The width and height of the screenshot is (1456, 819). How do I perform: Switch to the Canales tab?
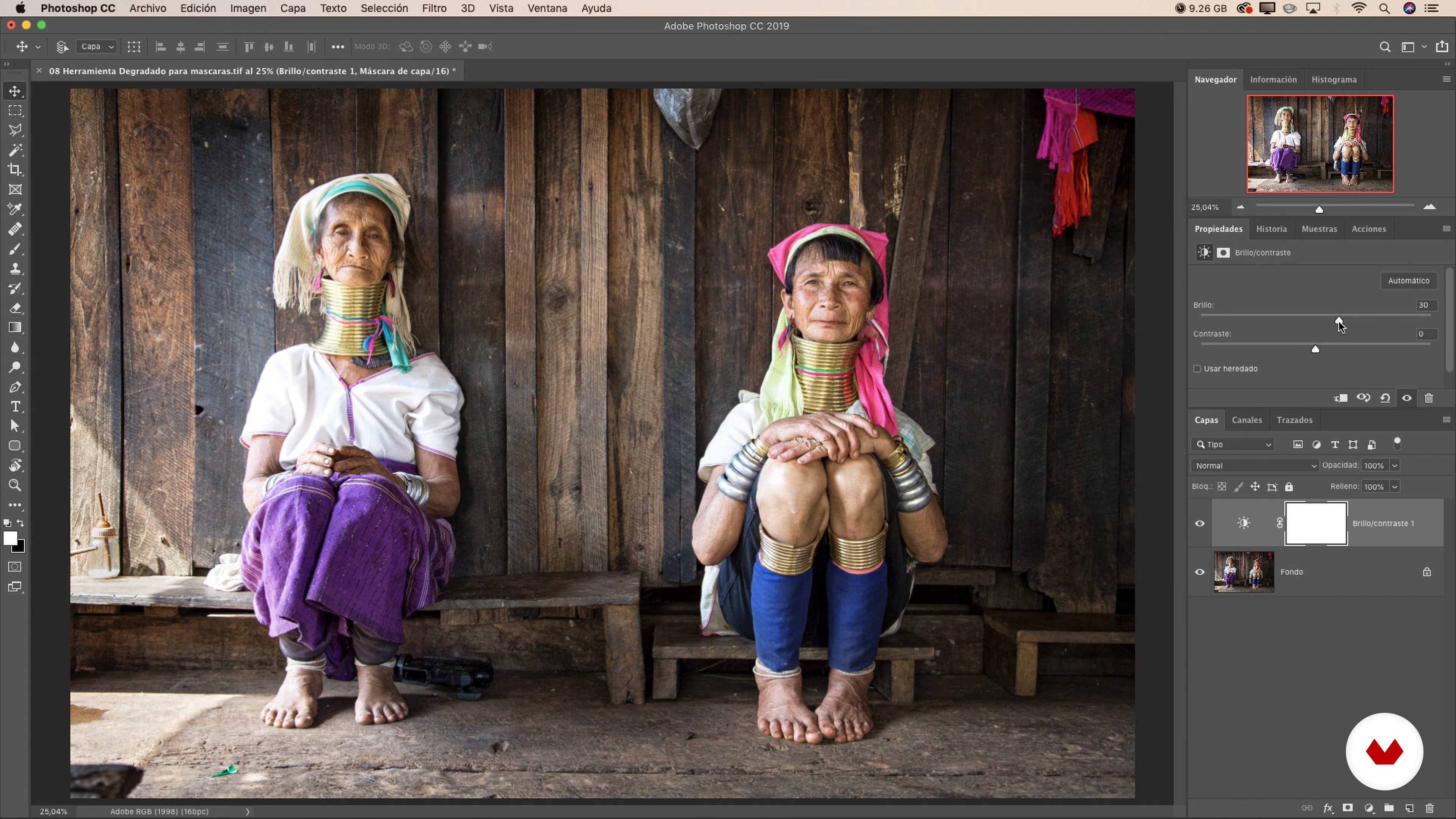tap(1246, 420)
